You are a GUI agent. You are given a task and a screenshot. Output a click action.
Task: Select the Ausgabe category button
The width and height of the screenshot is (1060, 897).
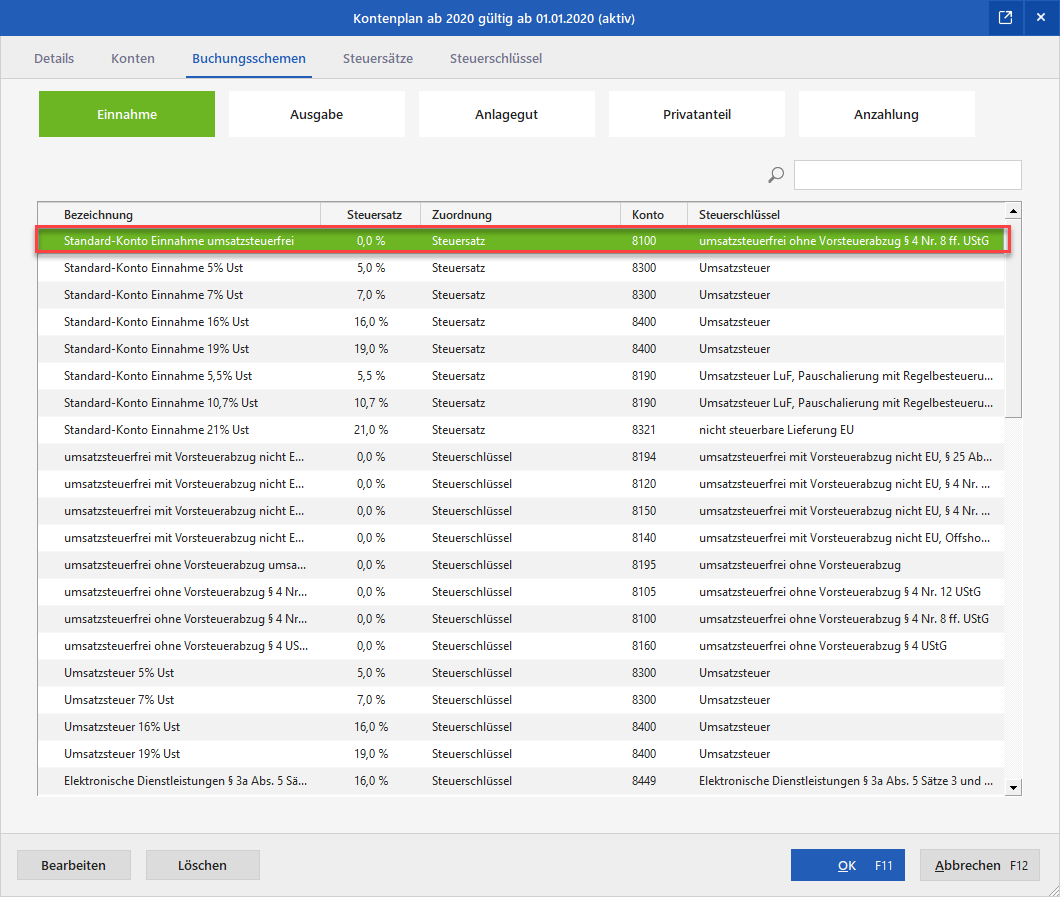[x=316, y=114]
